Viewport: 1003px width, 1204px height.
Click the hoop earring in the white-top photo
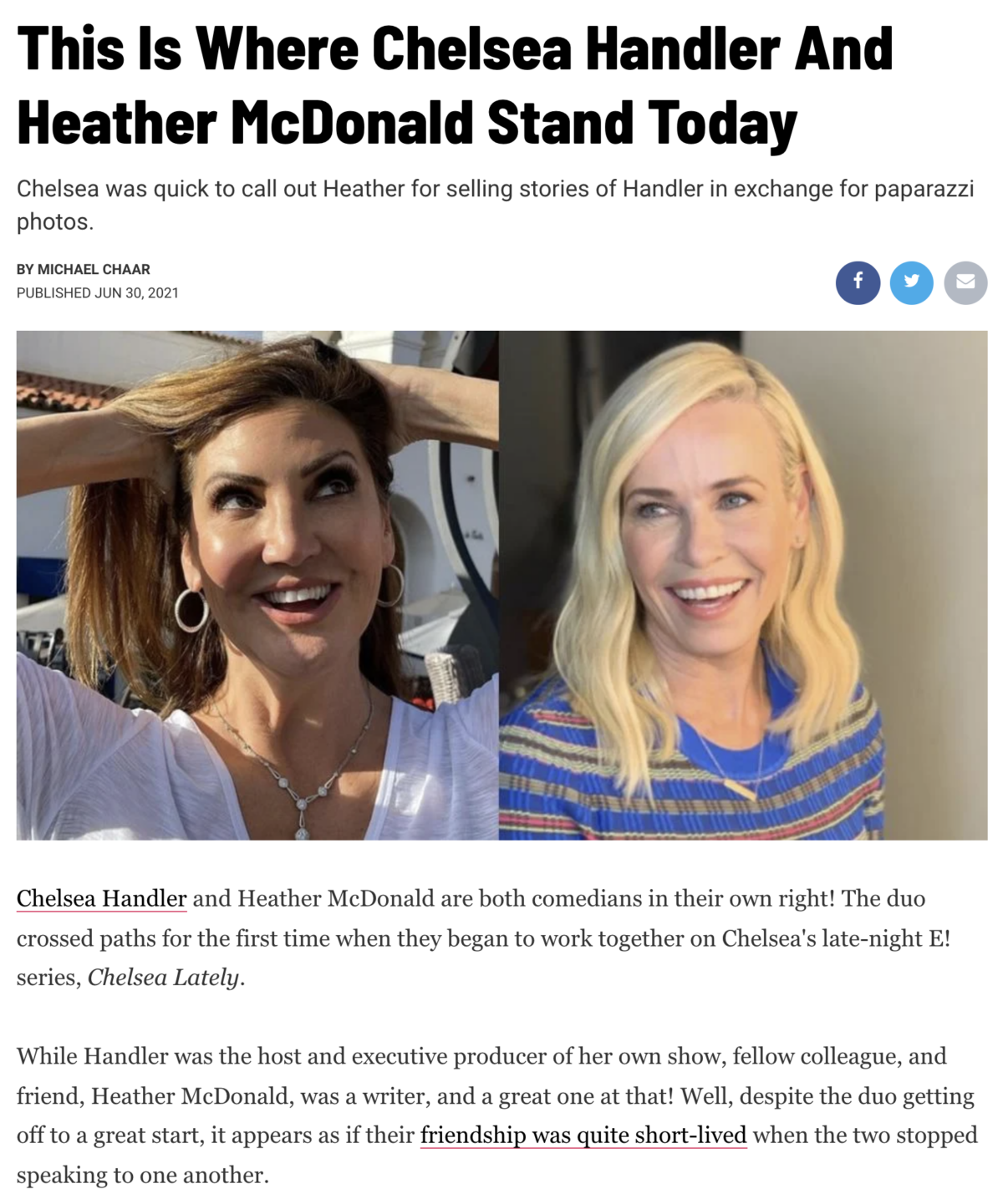pyautogui.click(x=191, y=610)
